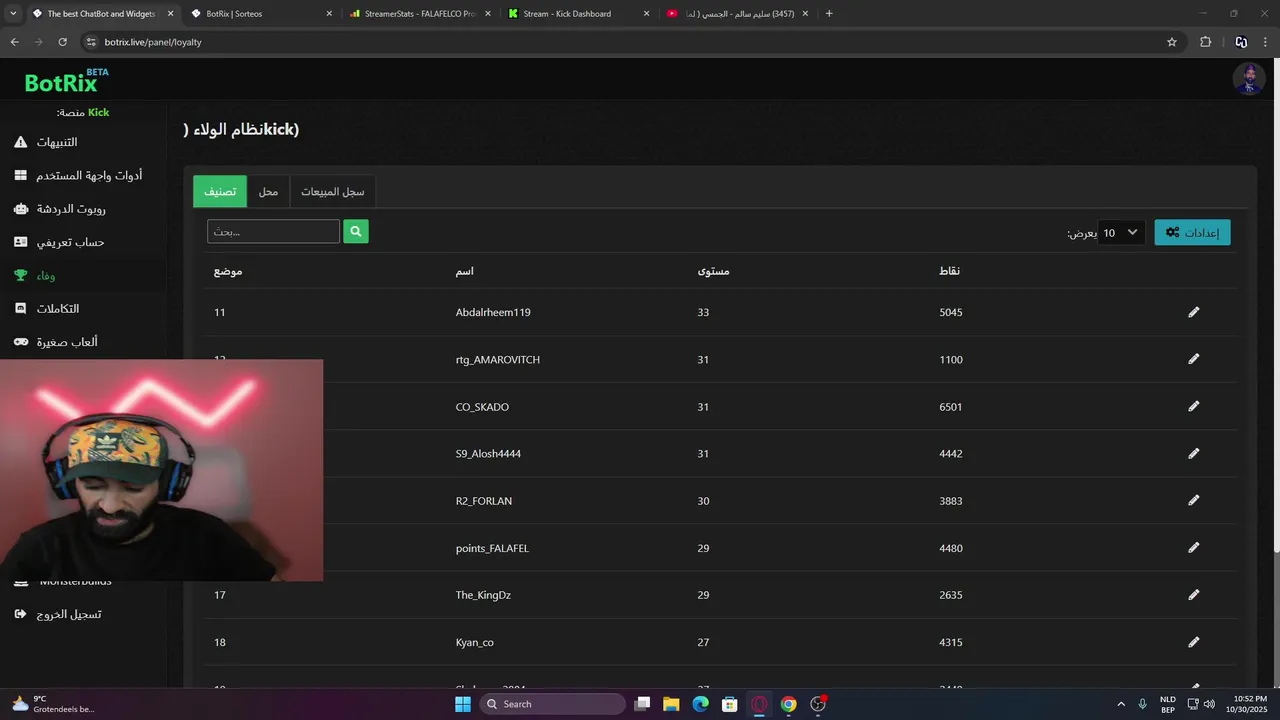
Task: Switch to StreamerStats FALAFELCO browser tab
Action: (x=419, y=14)
